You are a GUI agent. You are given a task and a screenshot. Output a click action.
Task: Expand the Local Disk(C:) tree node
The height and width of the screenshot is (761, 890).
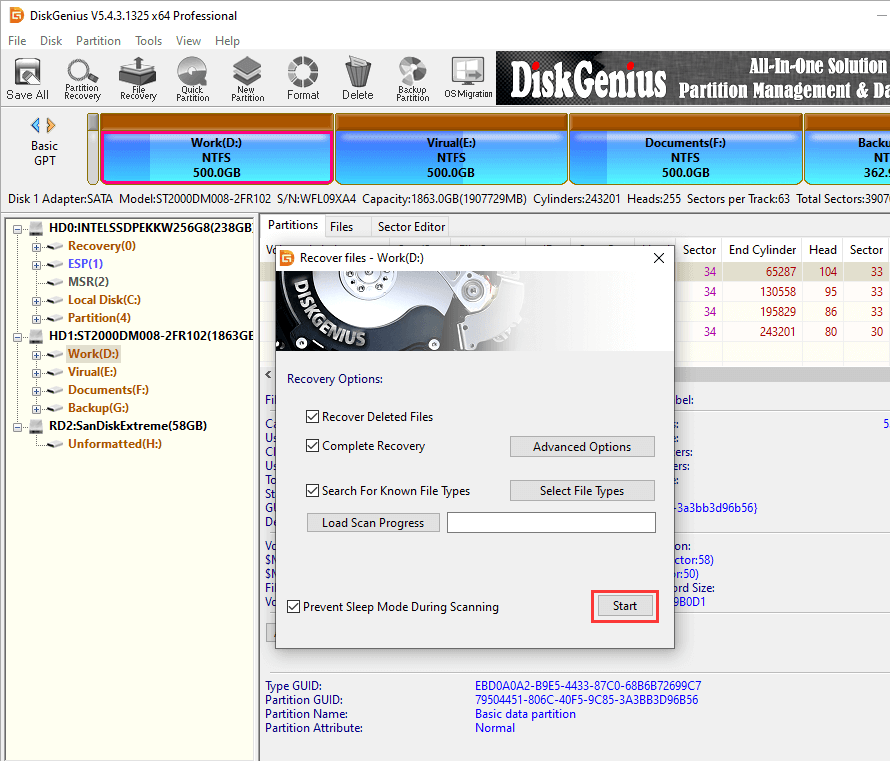(x=37, y=300)
